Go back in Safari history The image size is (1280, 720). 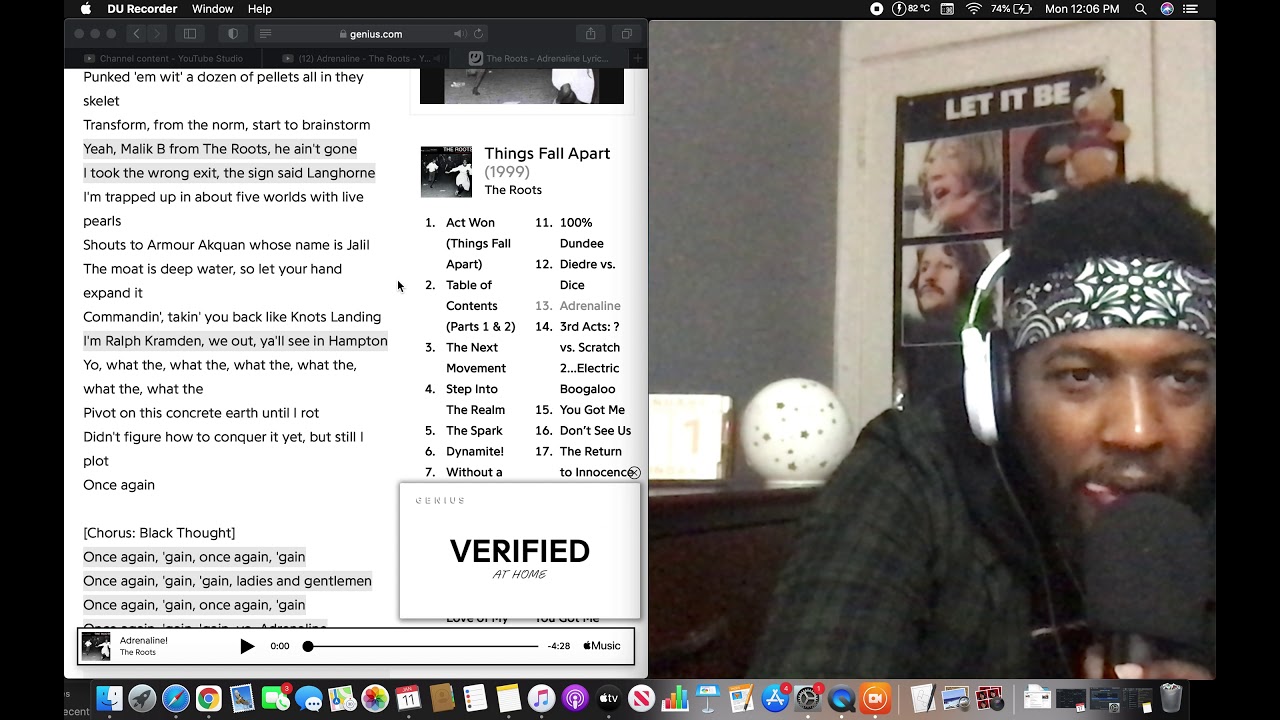(x=137, y=34)
